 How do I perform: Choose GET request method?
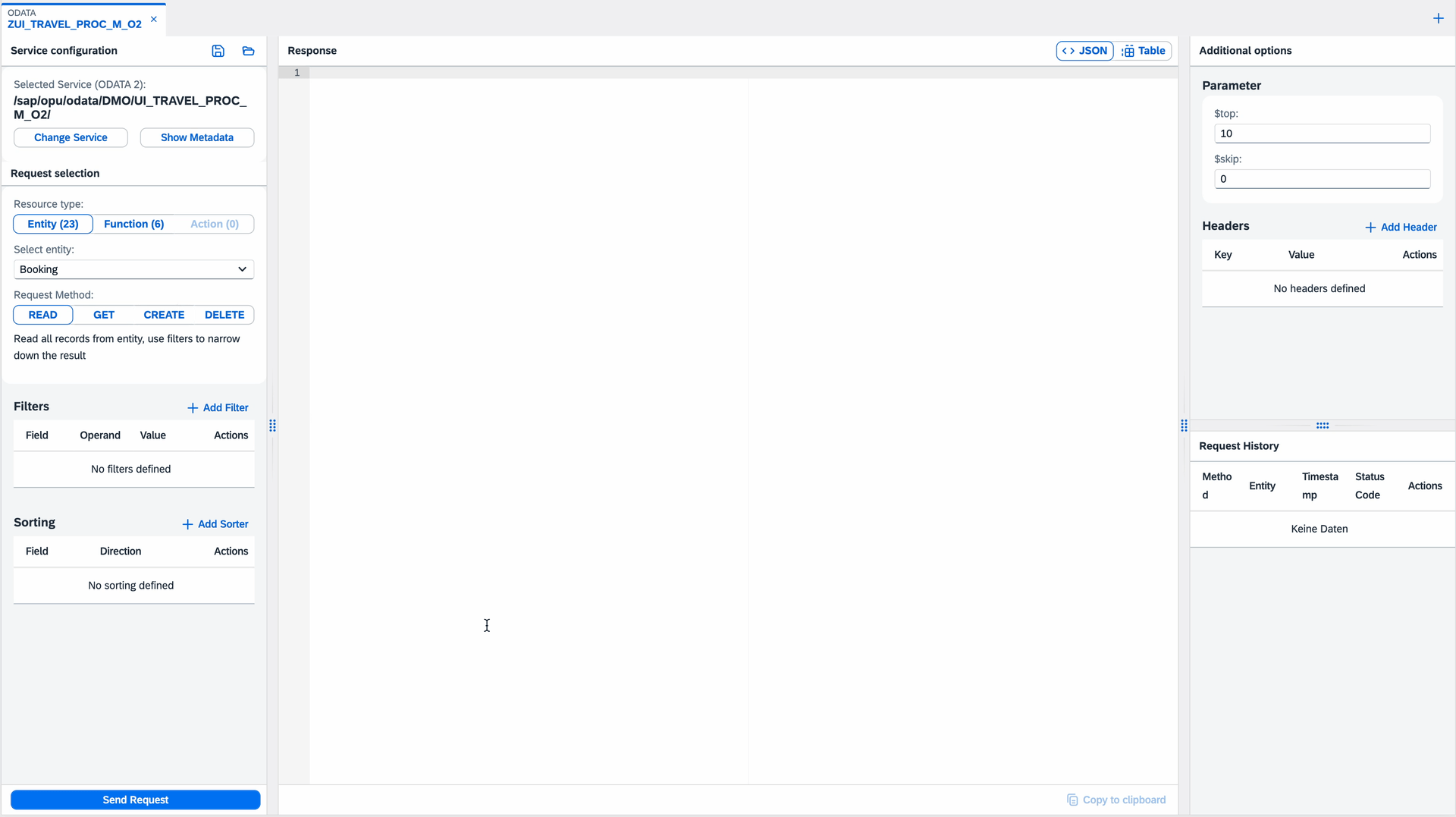pos(104,315)
